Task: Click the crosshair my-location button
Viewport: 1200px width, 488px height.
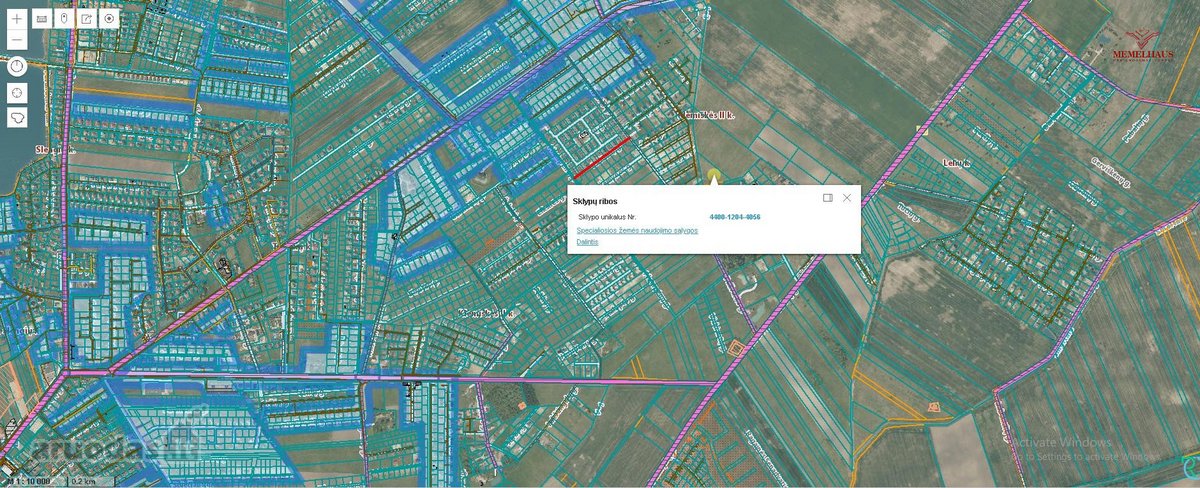Action: coord(17,92)
